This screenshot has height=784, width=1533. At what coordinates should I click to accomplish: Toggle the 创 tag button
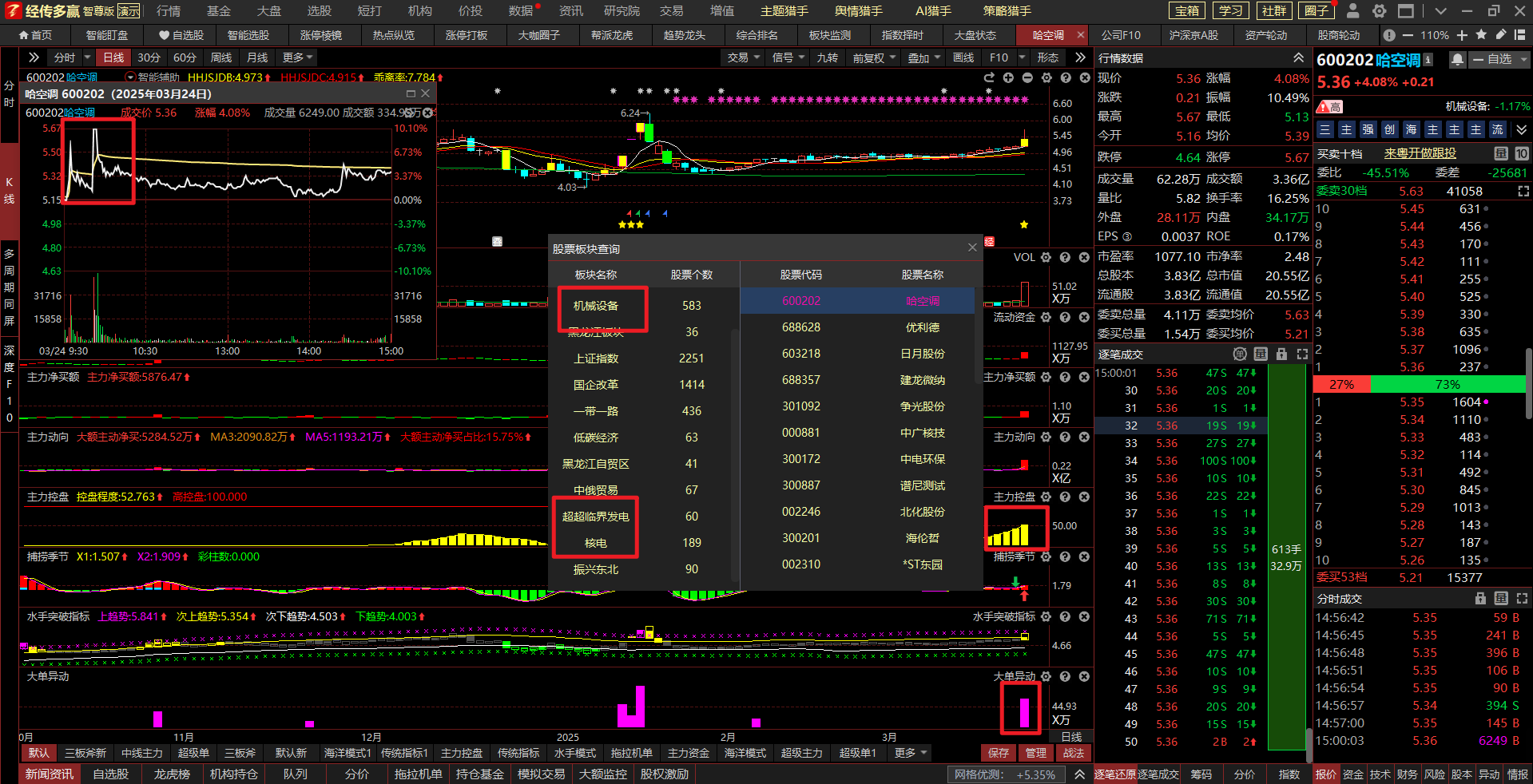1389,129
